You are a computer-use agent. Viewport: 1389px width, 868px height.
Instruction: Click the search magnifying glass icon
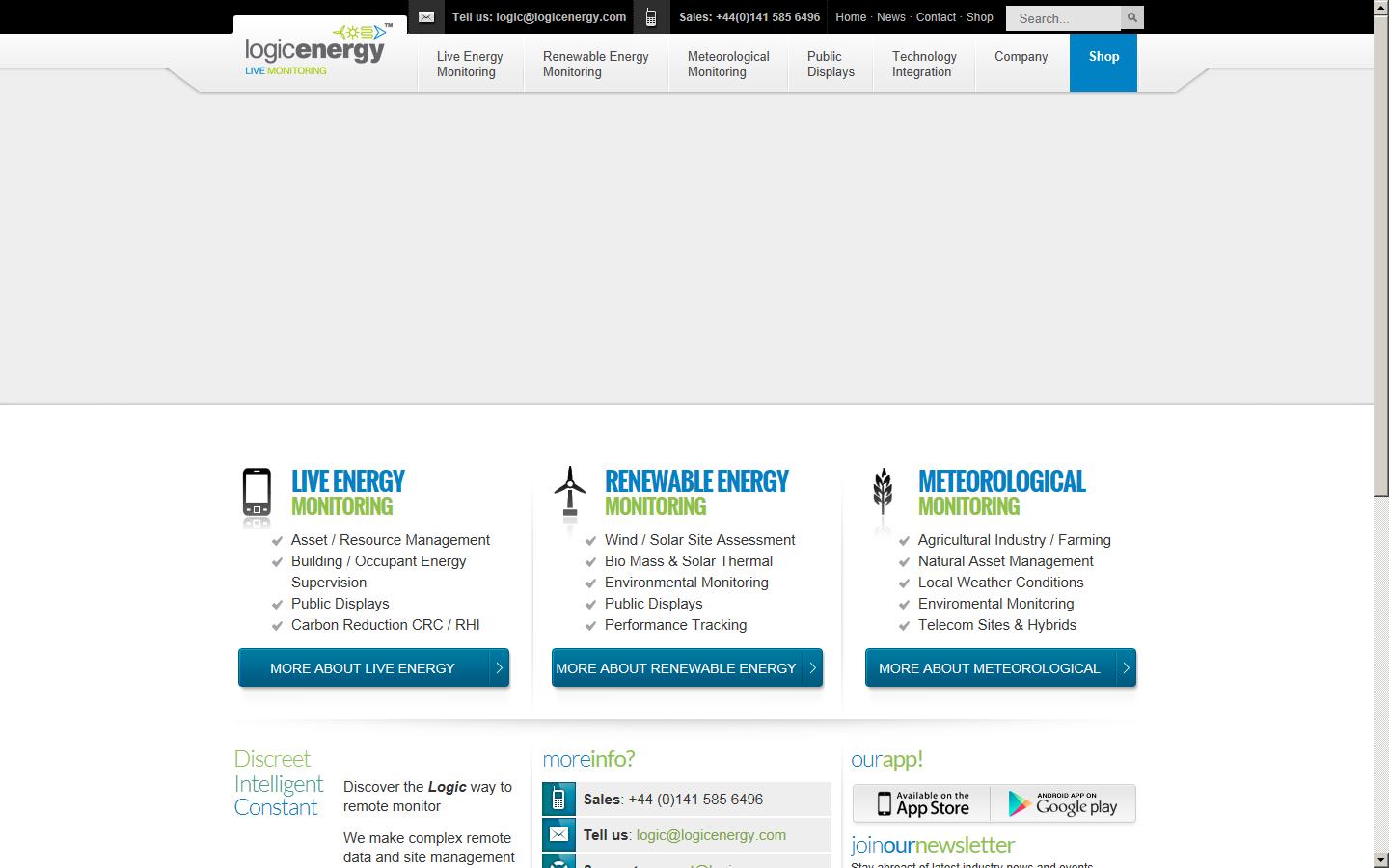click(1130, 17)
